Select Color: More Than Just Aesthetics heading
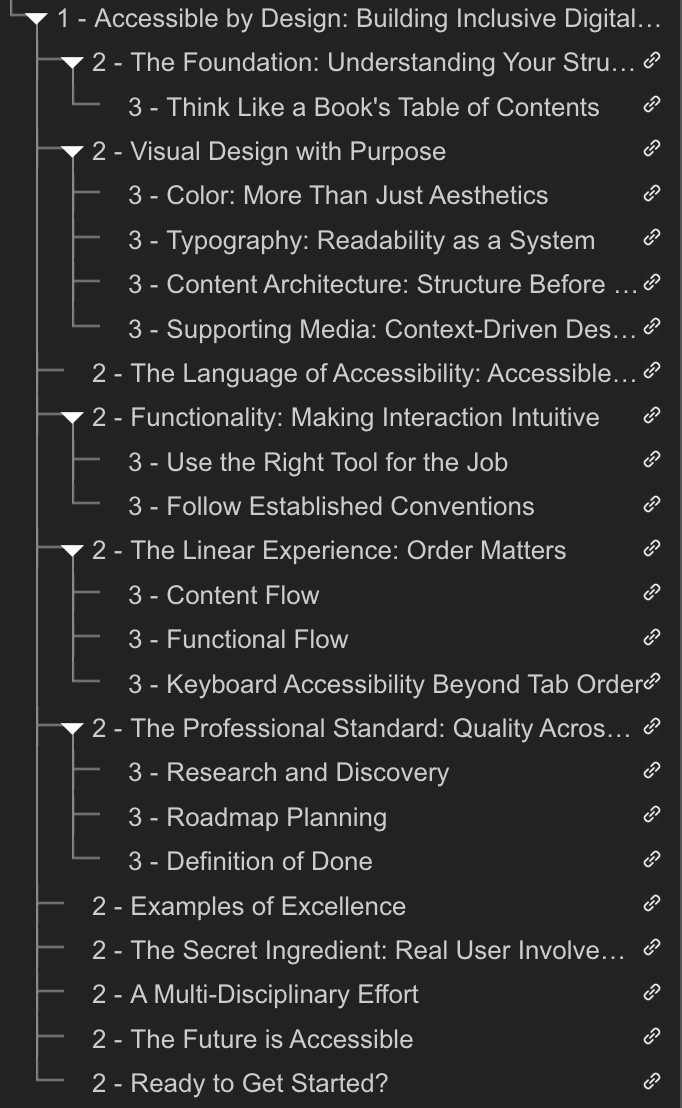 [338, 196]
